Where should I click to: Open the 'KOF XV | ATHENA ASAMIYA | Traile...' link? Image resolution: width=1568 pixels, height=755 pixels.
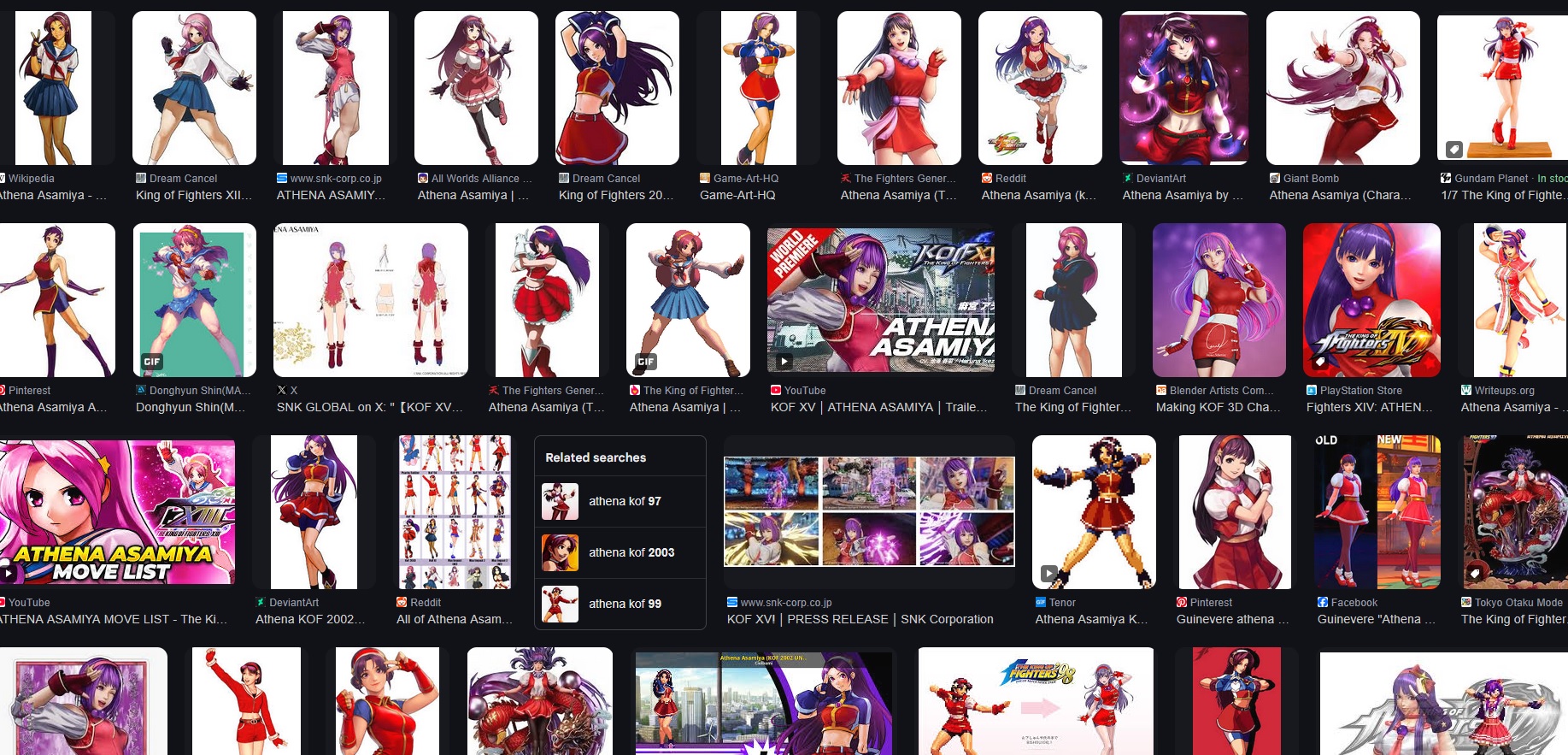(878, 407)
